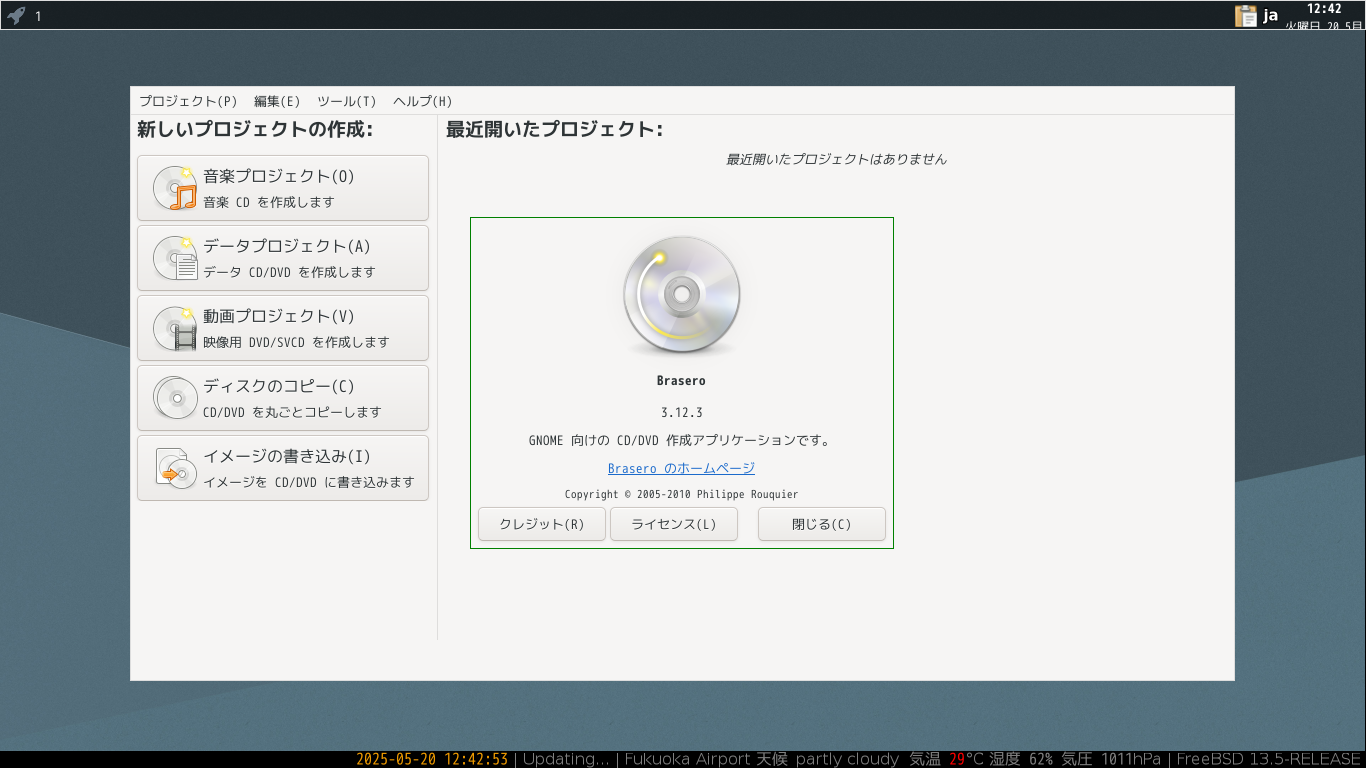
Task: Open the ヘルプ(H) menu
Action: pos(423,101)
